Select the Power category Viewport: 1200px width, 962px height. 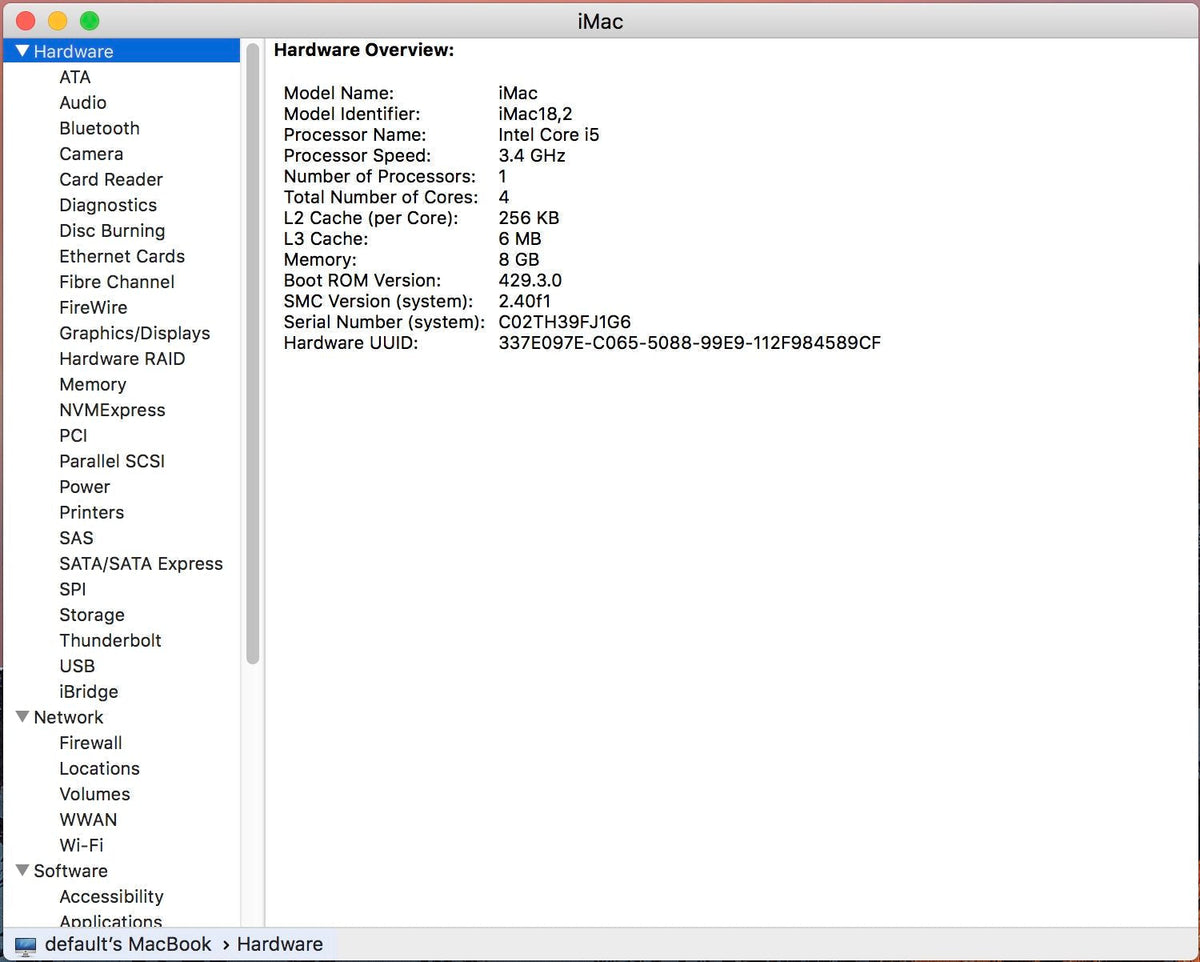point(84,487)
